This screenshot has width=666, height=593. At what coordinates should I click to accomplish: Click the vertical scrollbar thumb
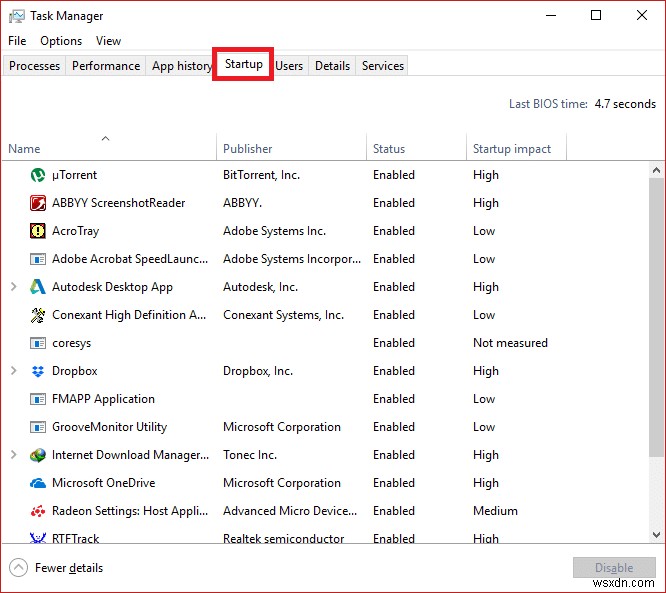tap(656, 318)
